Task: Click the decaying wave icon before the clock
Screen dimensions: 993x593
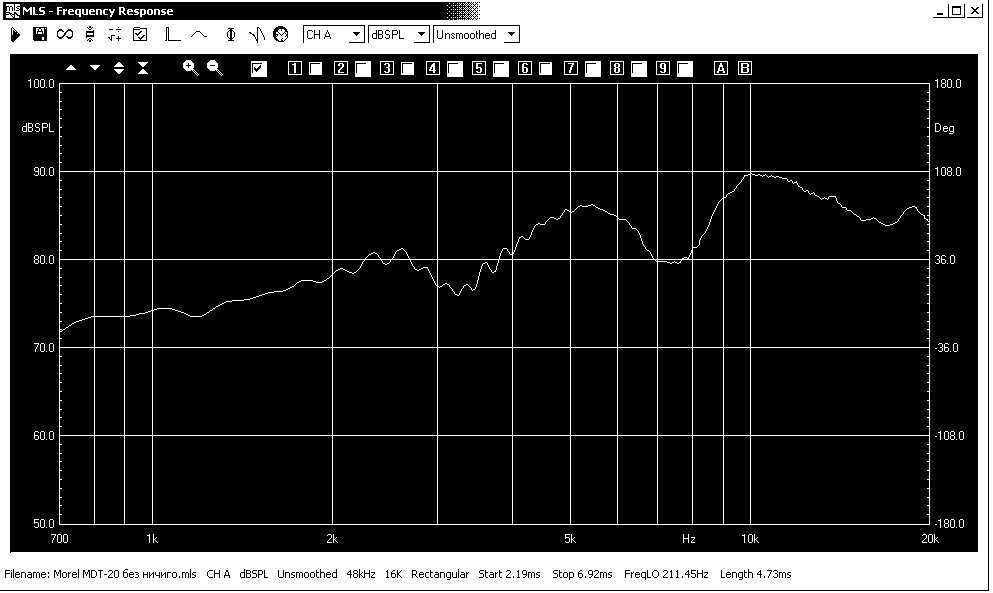Action: point(256,35)
